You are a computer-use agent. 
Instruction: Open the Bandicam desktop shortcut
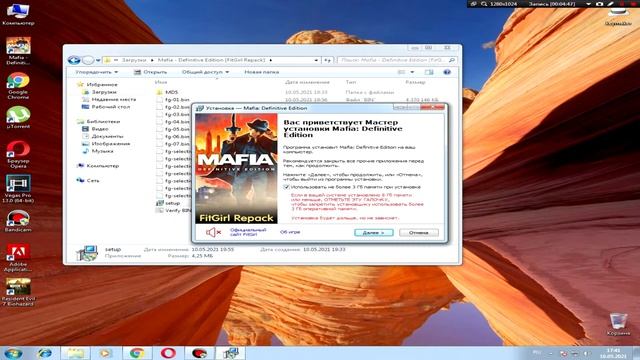click(x=18, y=221)
